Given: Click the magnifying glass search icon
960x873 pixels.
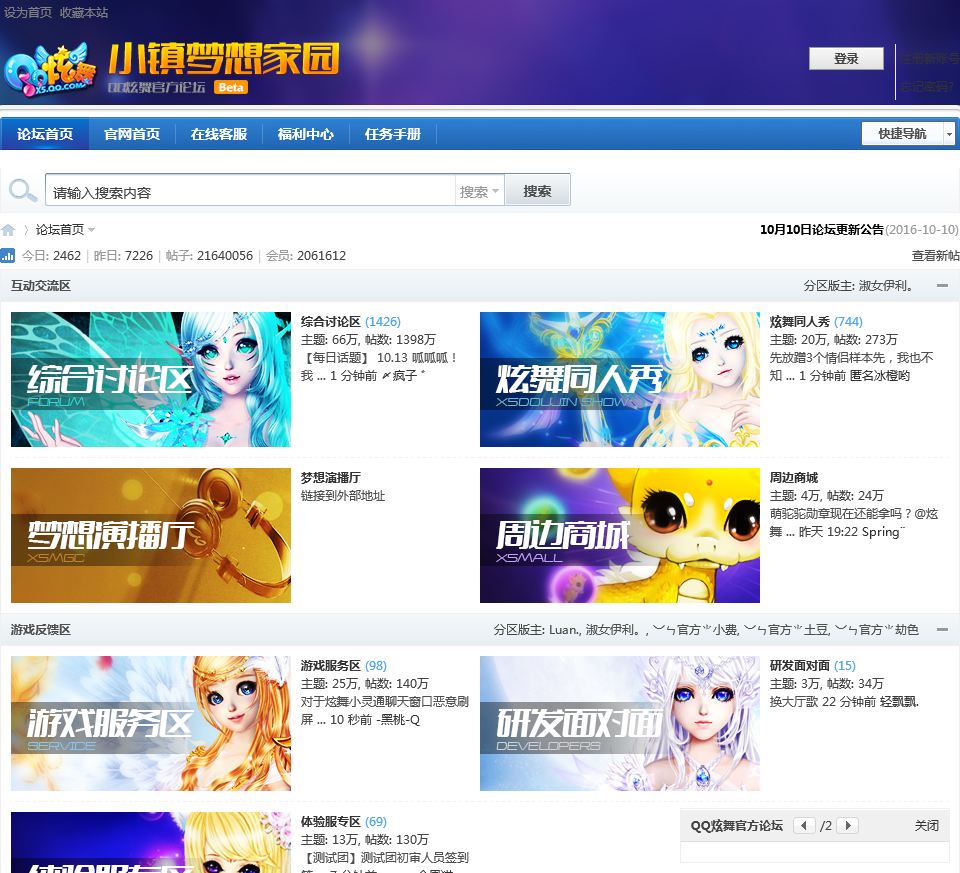Looking at the screenshot, I should pos(23,190).
